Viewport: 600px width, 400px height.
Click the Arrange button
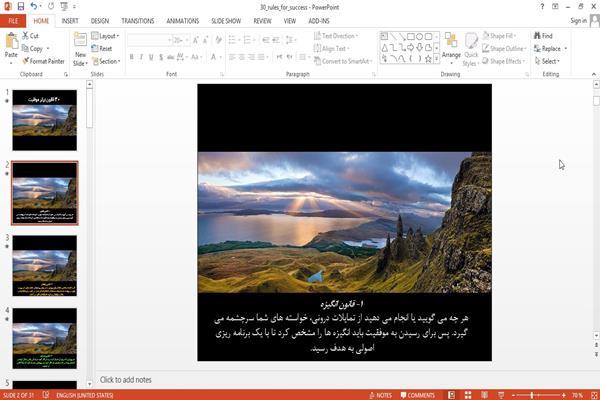(x=451, y=48)
